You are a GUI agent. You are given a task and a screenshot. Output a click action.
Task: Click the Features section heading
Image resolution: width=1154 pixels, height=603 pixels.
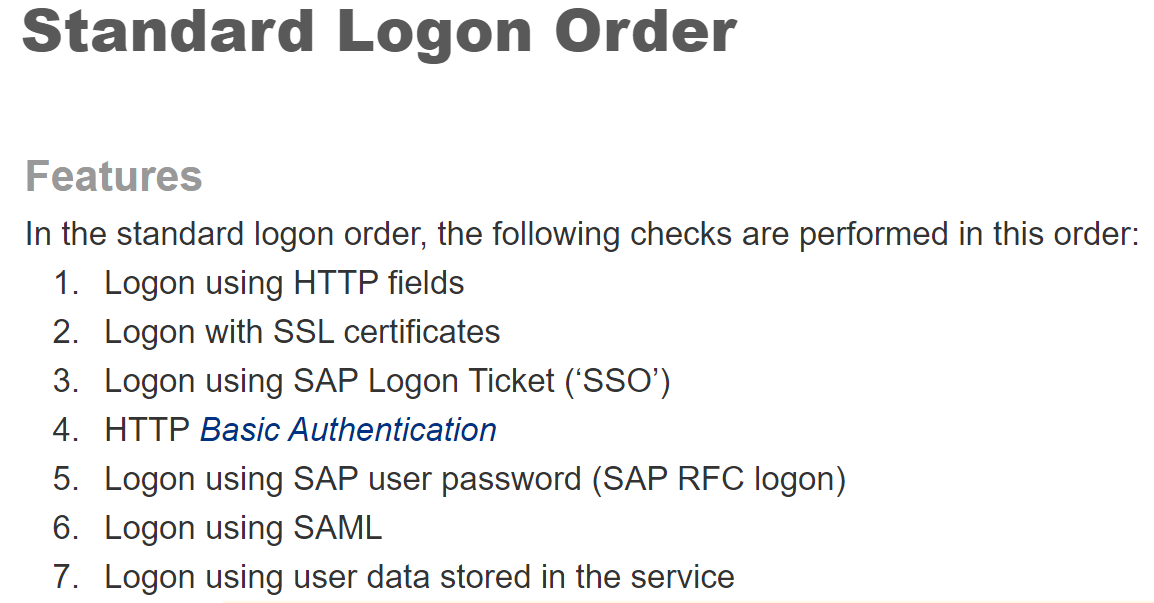click(114, 176)
